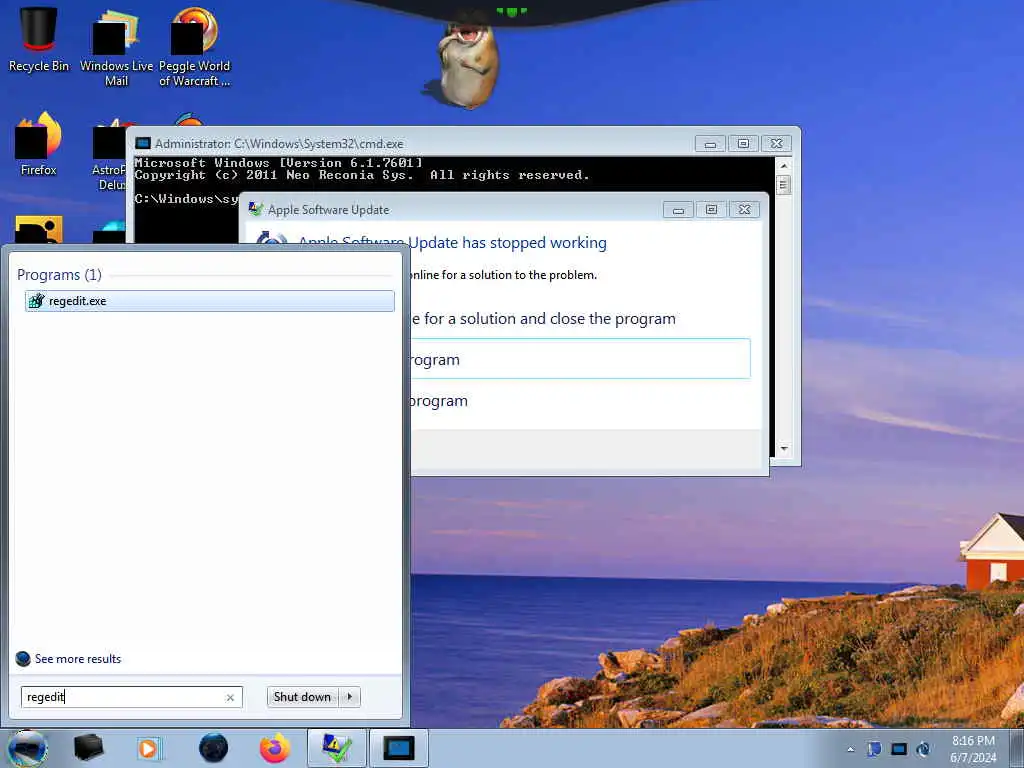
Task: Click the 'Administrator: C:\Windows\System32\cmd.exe' title text
Action: pyautogui.click(x=279, y=144)
